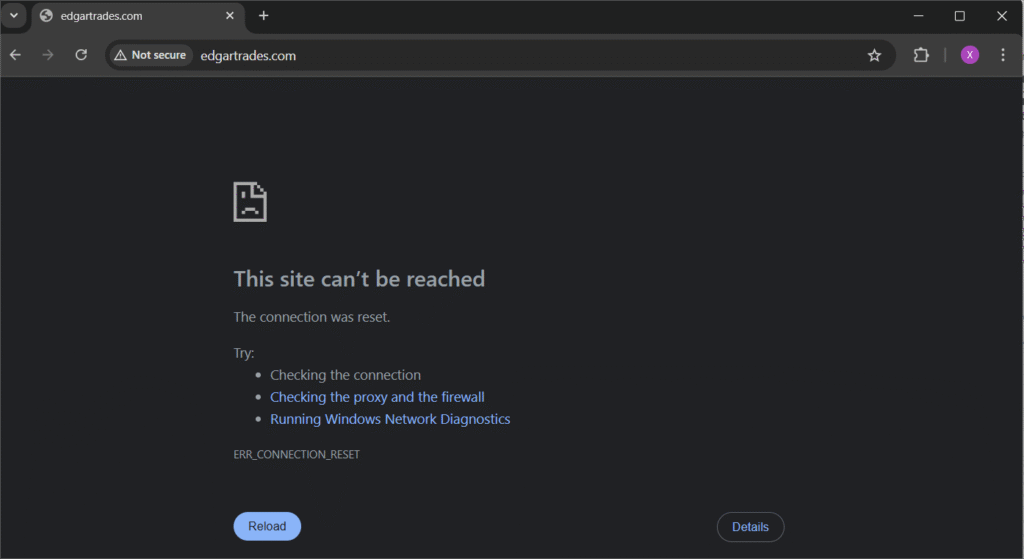Click the address bar URL field

tap(500, 55)
